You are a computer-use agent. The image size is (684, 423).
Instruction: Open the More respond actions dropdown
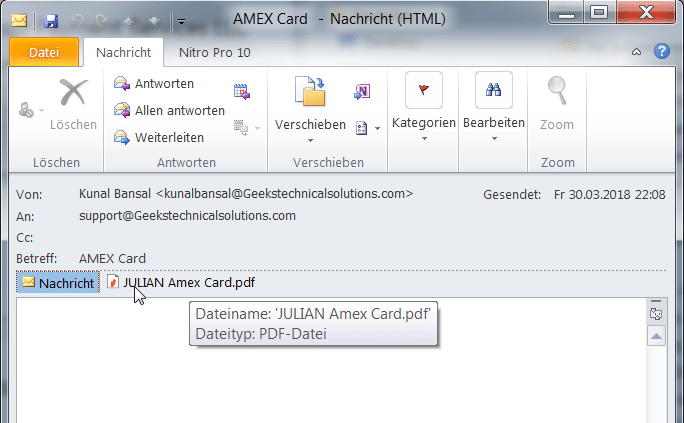tap(247, 127)
